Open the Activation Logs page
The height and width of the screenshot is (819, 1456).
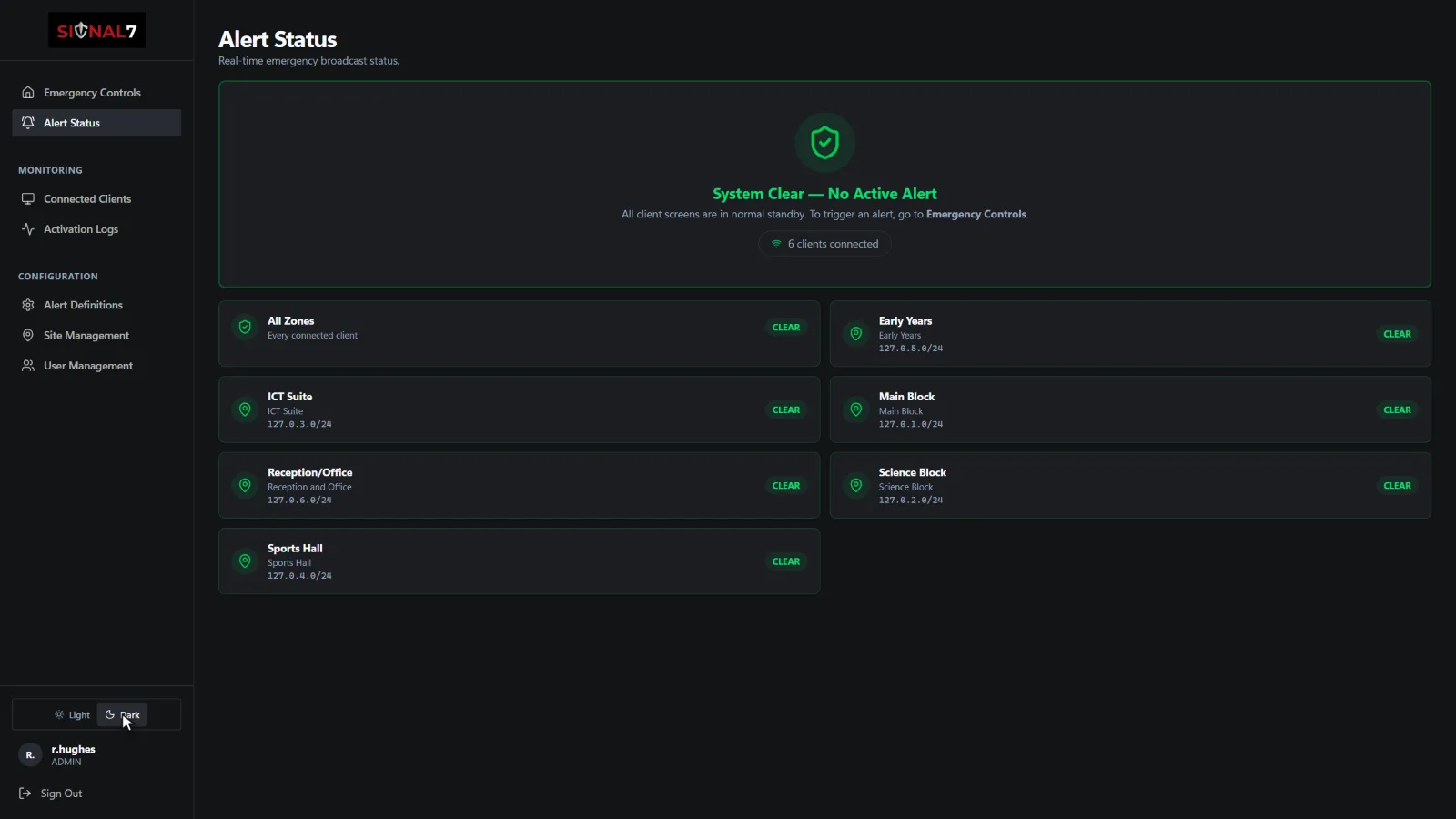(x=96, y=229)
